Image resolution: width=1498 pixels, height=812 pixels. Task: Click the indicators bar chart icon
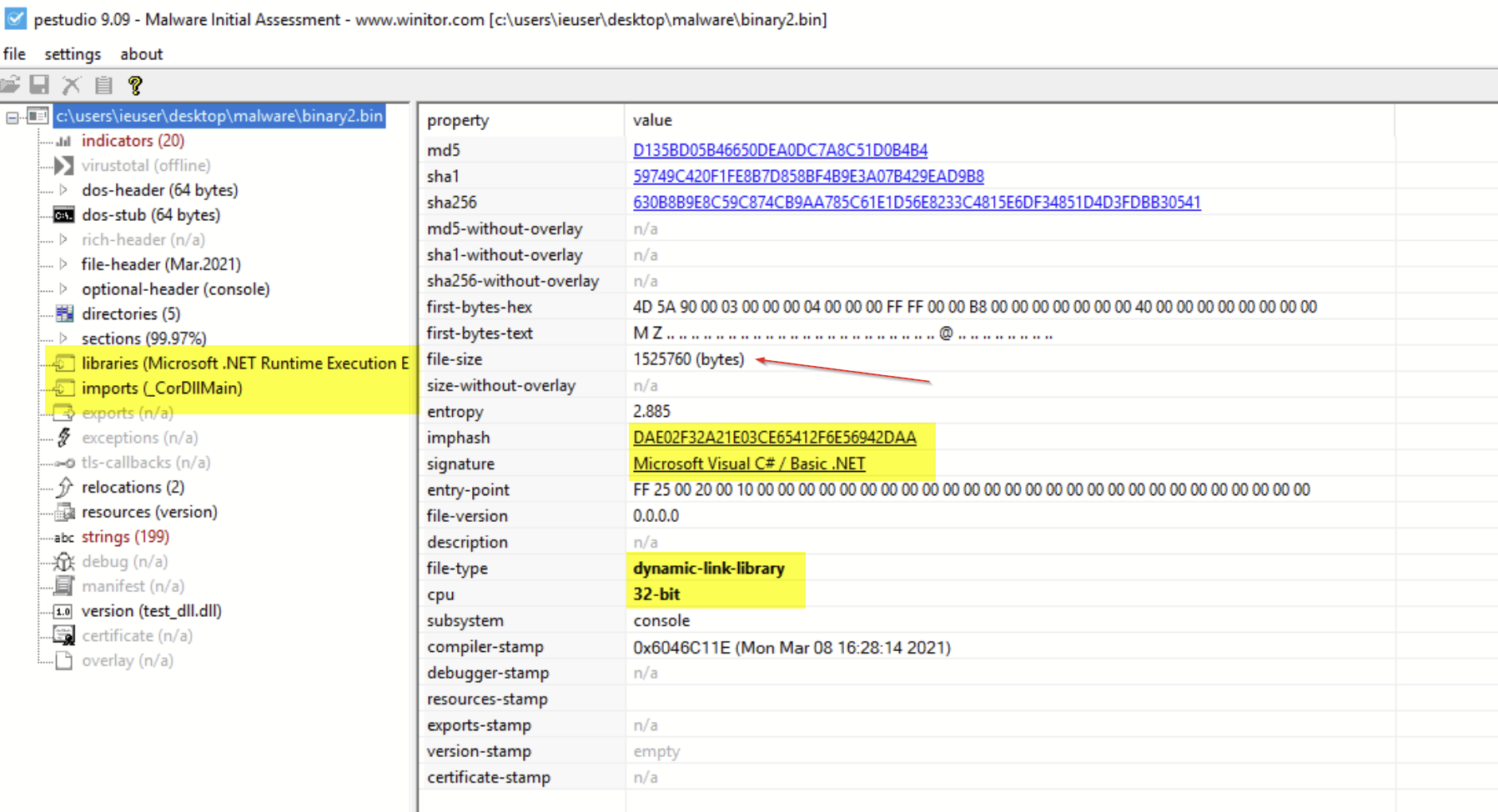(64, 141)
